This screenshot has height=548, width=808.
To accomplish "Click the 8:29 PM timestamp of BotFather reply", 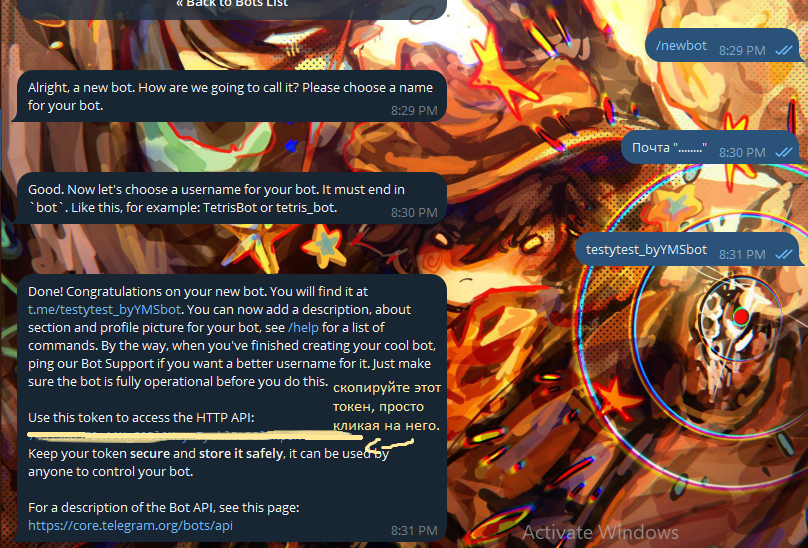I will coord(414,110).
